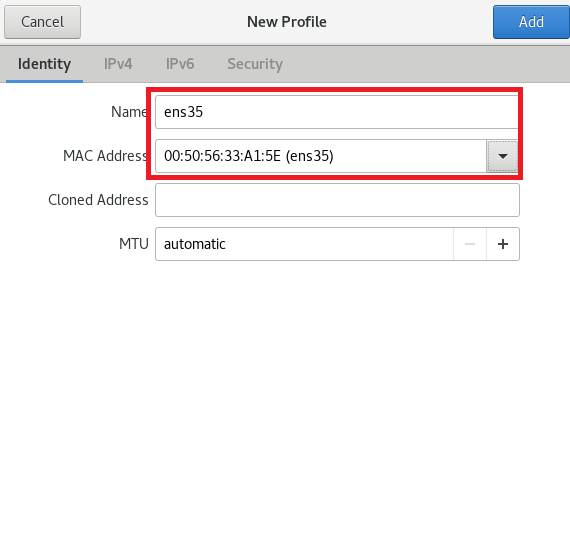
Task: Click the empty Cloned Address field
Action: pos(337,200)
